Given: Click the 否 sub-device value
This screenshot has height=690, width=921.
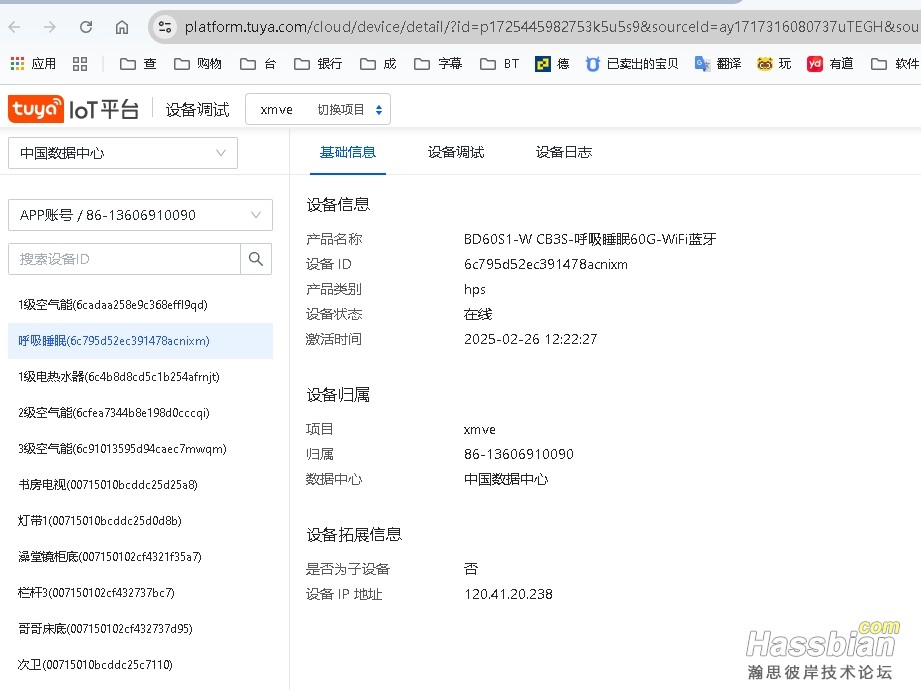Looking at the screenshot, I should [471, 569].
